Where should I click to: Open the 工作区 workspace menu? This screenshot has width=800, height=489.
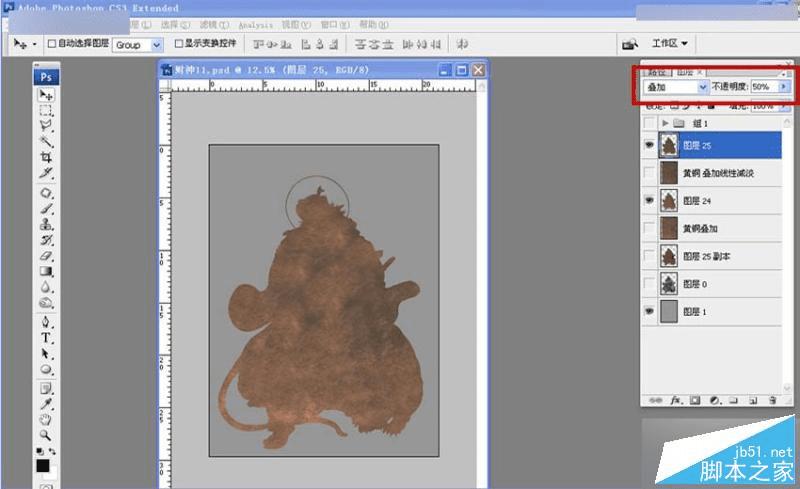tap(670, 44)
